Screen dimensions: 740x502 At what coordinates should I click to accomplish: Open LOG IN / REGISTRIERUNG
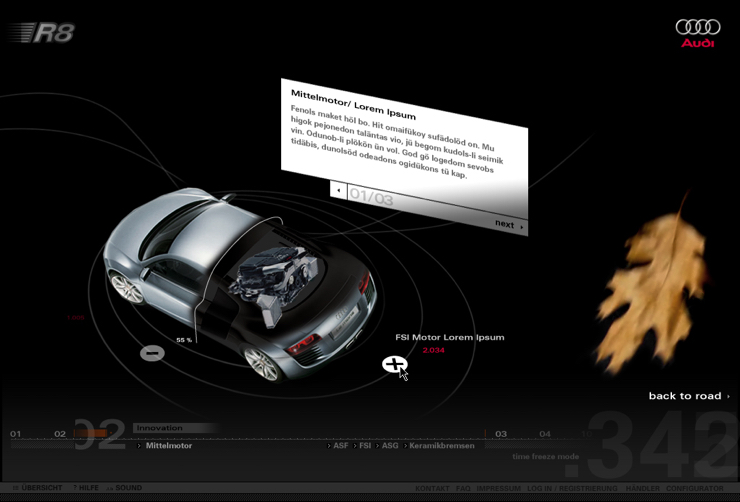point(572,488)
